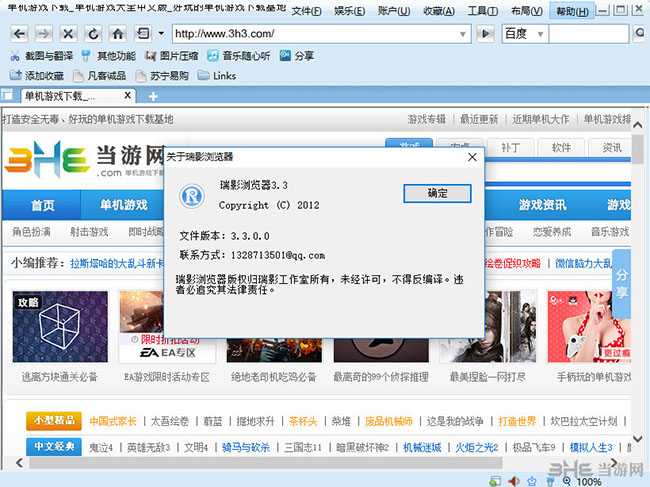650x487 pixels.
Task: Click the status bar popup blocker icon
Action: tap(495, 481)
